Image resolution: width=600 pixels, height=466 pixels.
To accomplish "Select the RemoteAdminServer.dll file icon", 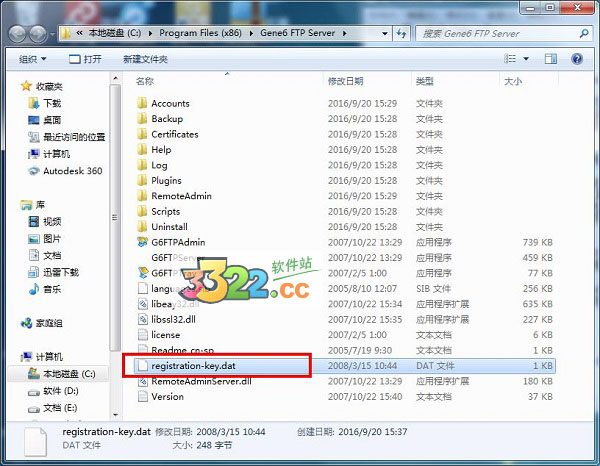I will coord(142,381).
